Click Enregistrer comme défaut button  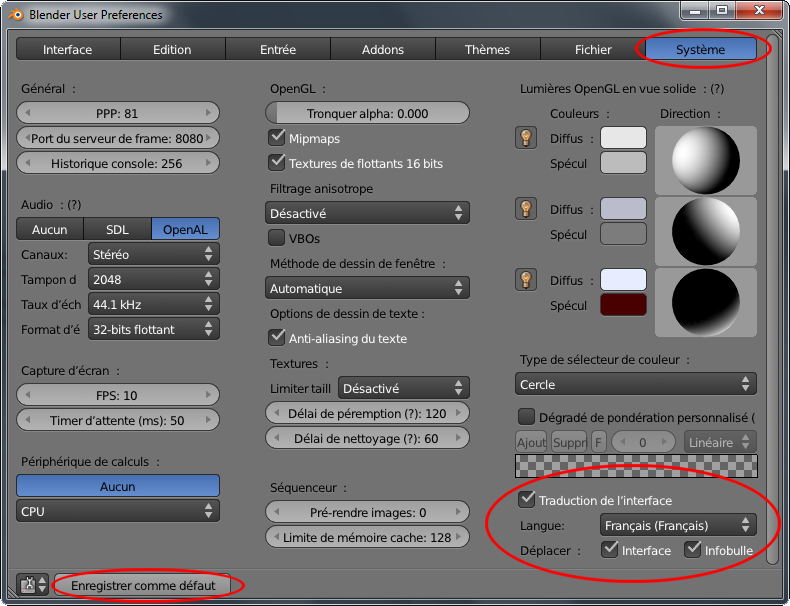pyautogui.click(x=143, y=585)
